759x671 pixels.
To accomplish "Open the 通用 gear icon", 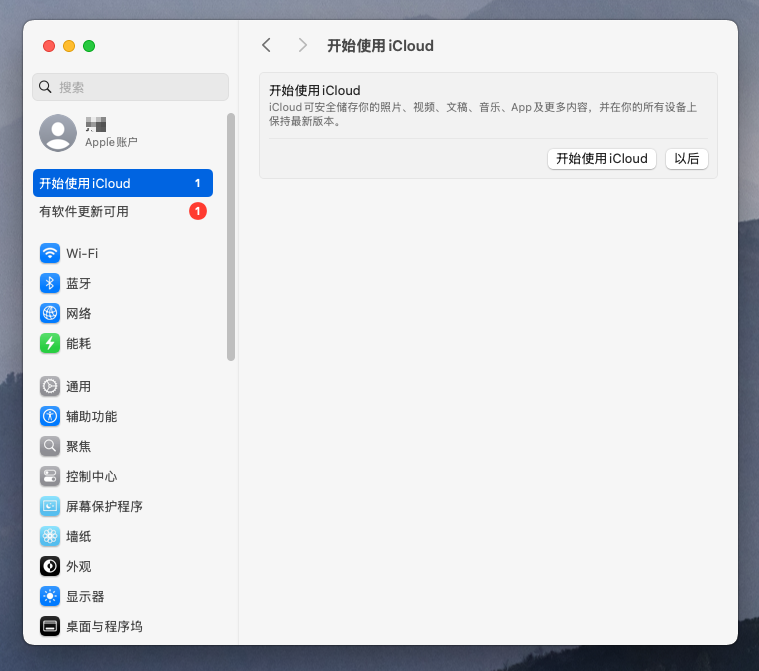I will coord(50,386).
